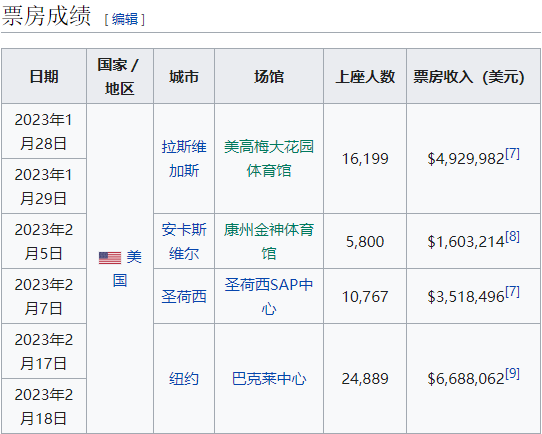Open the 拉斯维加斯 city link
Screen dimensions: 542x434
click(x=184, y=159)
